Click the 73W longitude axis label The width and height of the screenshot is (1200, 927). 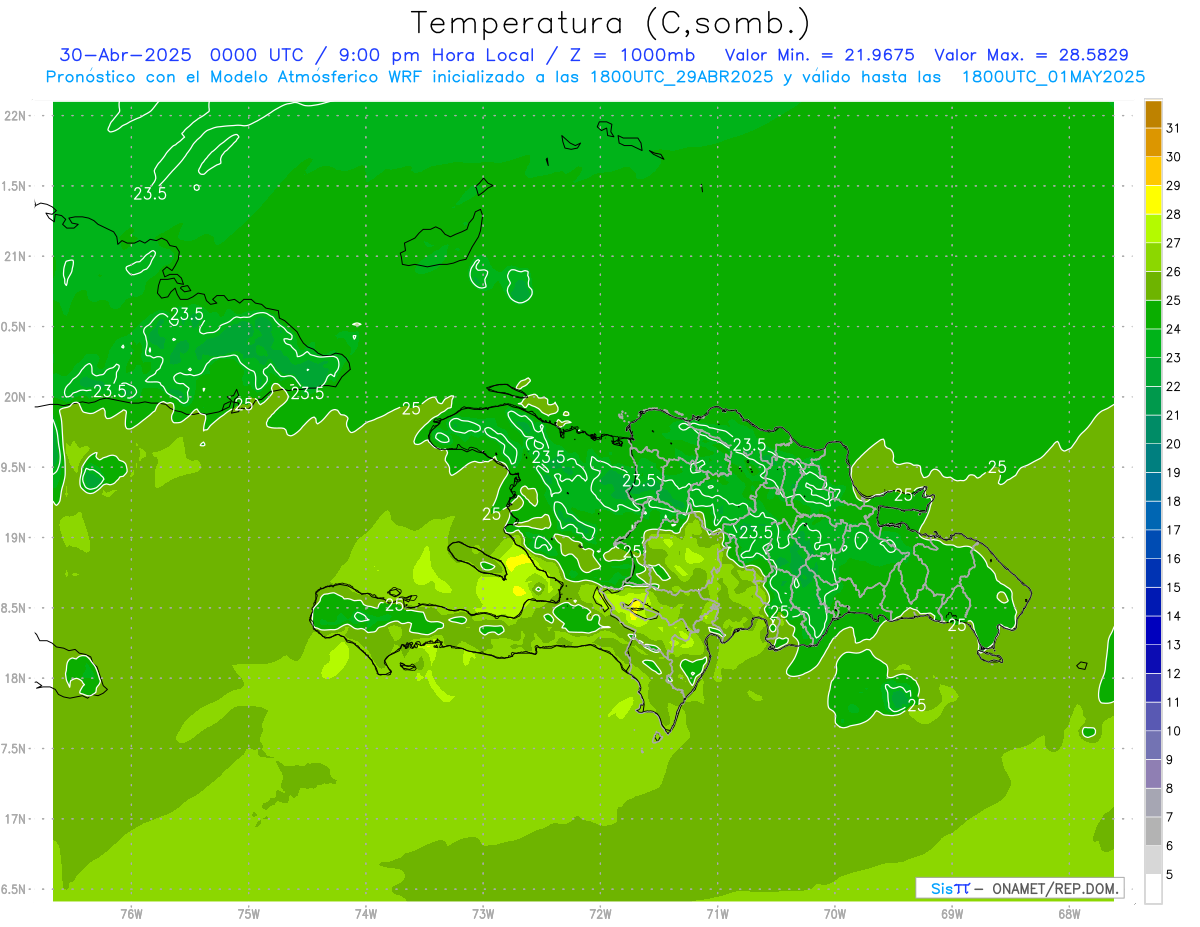(483, 914)
